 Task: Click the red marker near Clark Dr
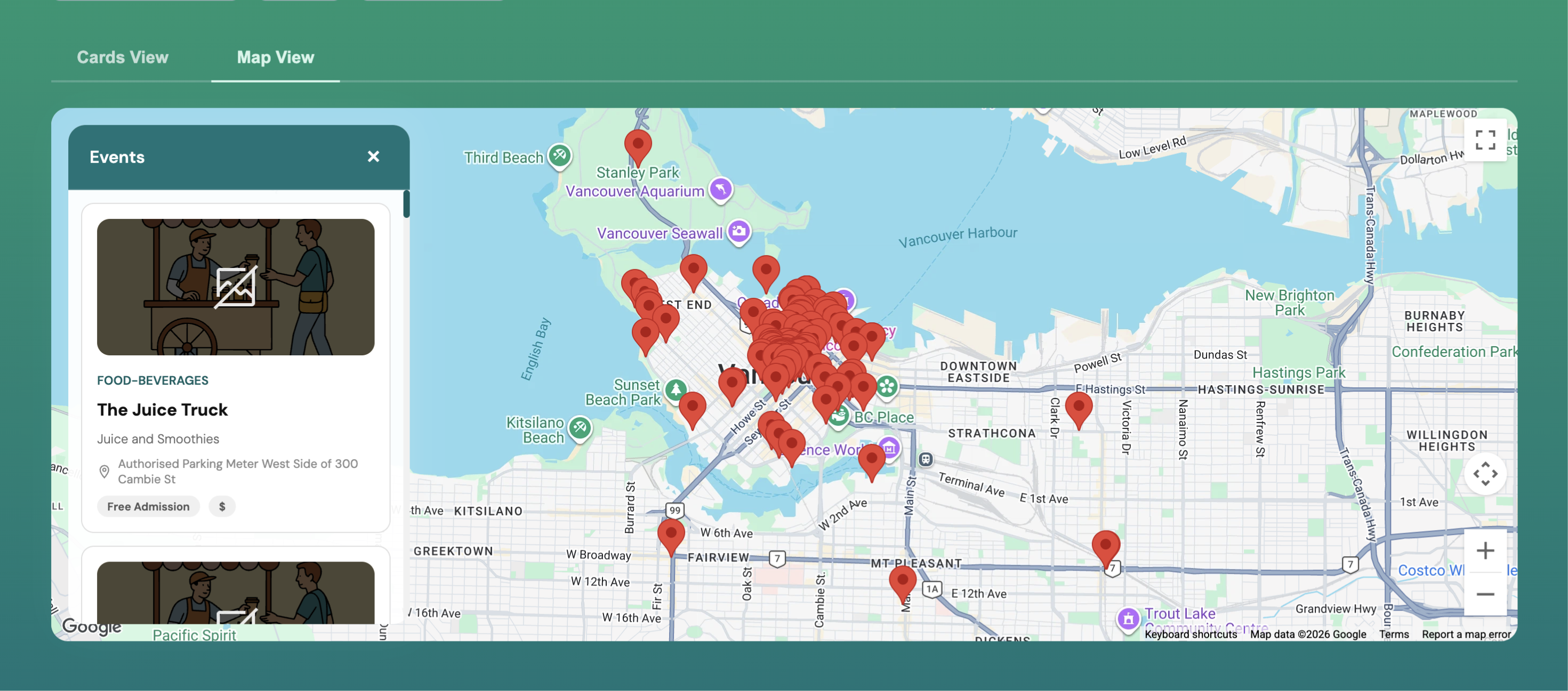point(1079,409)
